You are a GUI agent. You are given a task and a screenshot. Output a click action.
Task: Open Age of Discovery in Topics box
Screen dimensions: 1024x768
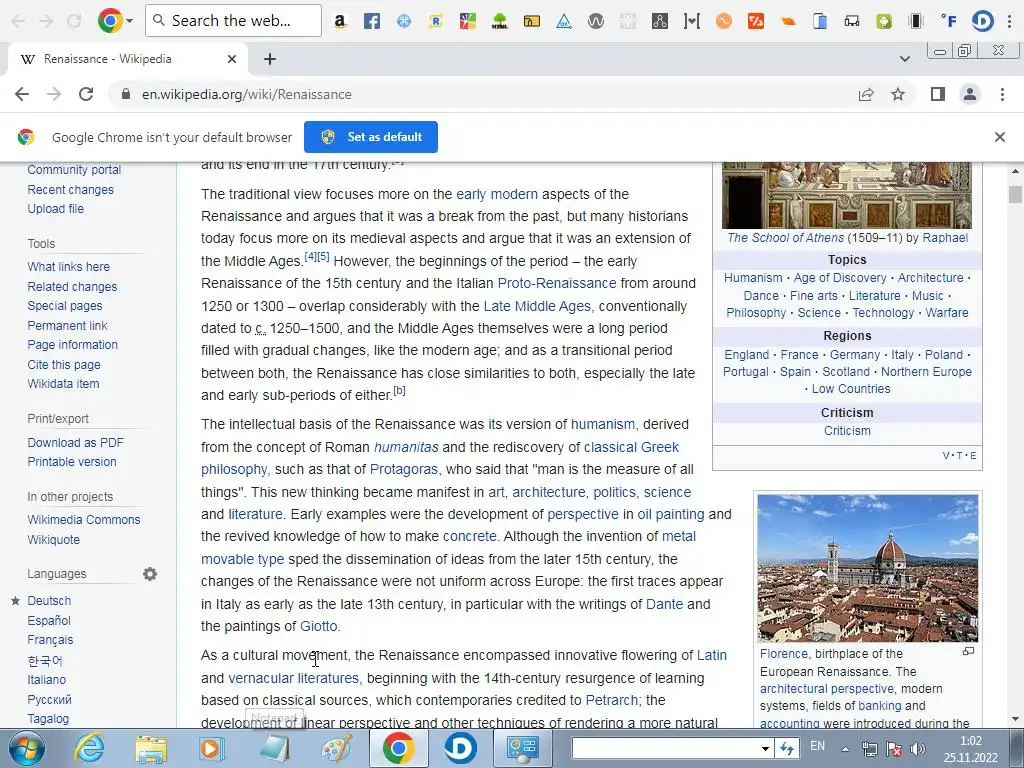pos(840,278)
